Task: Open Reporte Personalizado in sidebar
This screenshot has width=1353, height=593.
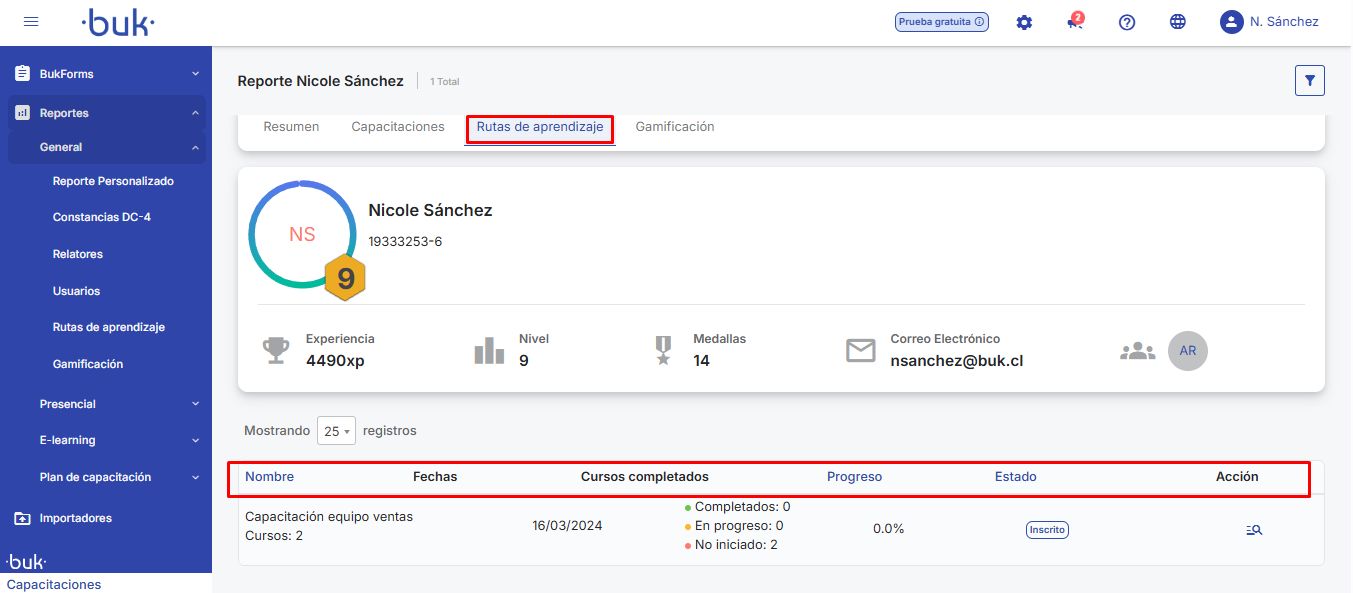Action: [113, 181]
